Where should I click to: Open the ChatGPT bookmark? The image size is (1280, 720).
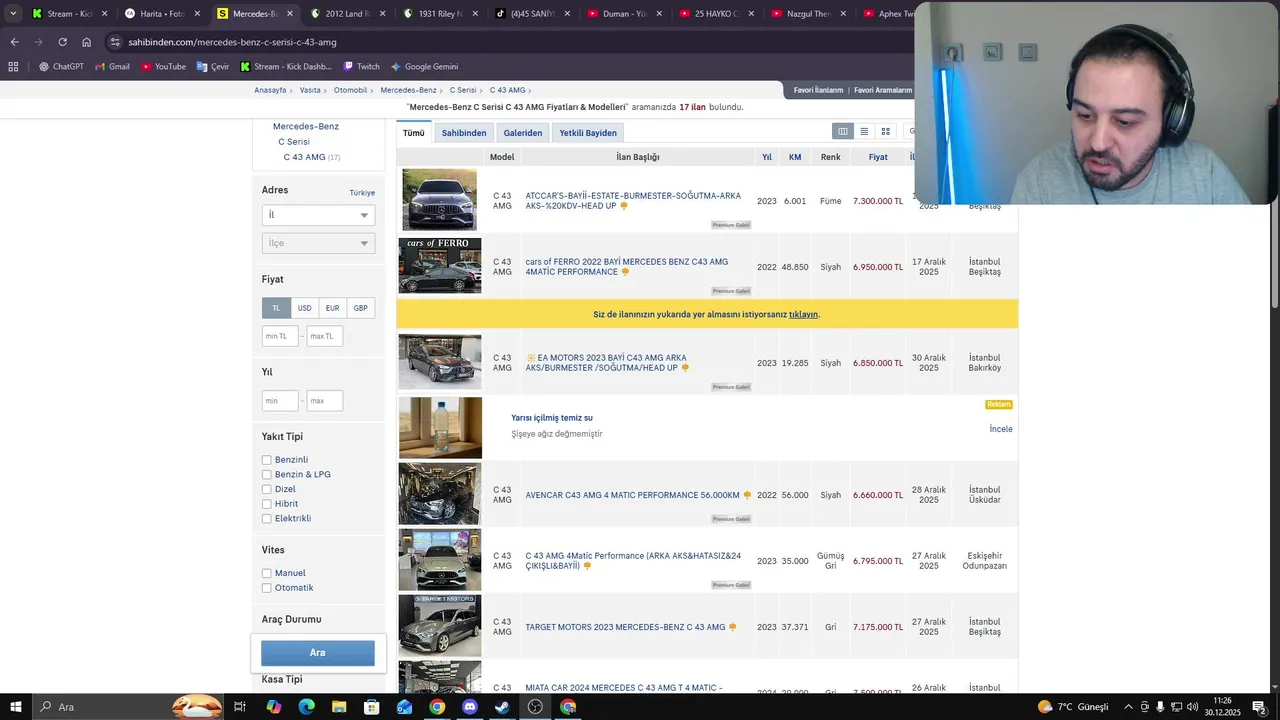(x=61, y=67)
